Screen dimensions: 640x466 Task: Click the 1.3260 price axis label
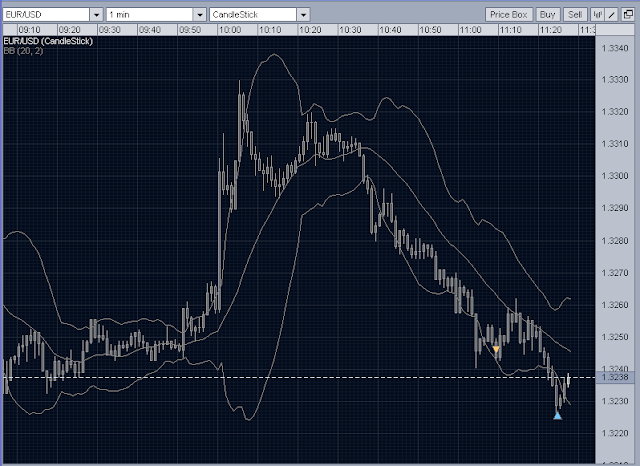point(615,305)
